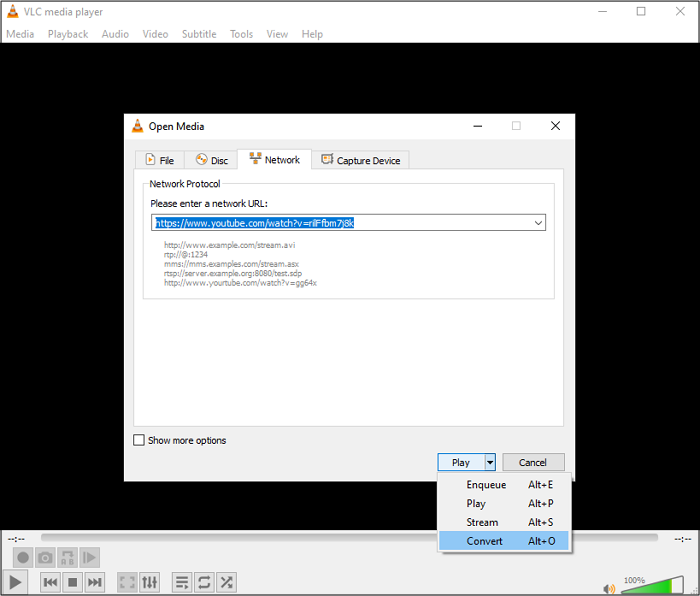This screenshot has height=596, width=700.
Task: Click the Record button in the bottom toolbar
Action: tap(22, 558)
